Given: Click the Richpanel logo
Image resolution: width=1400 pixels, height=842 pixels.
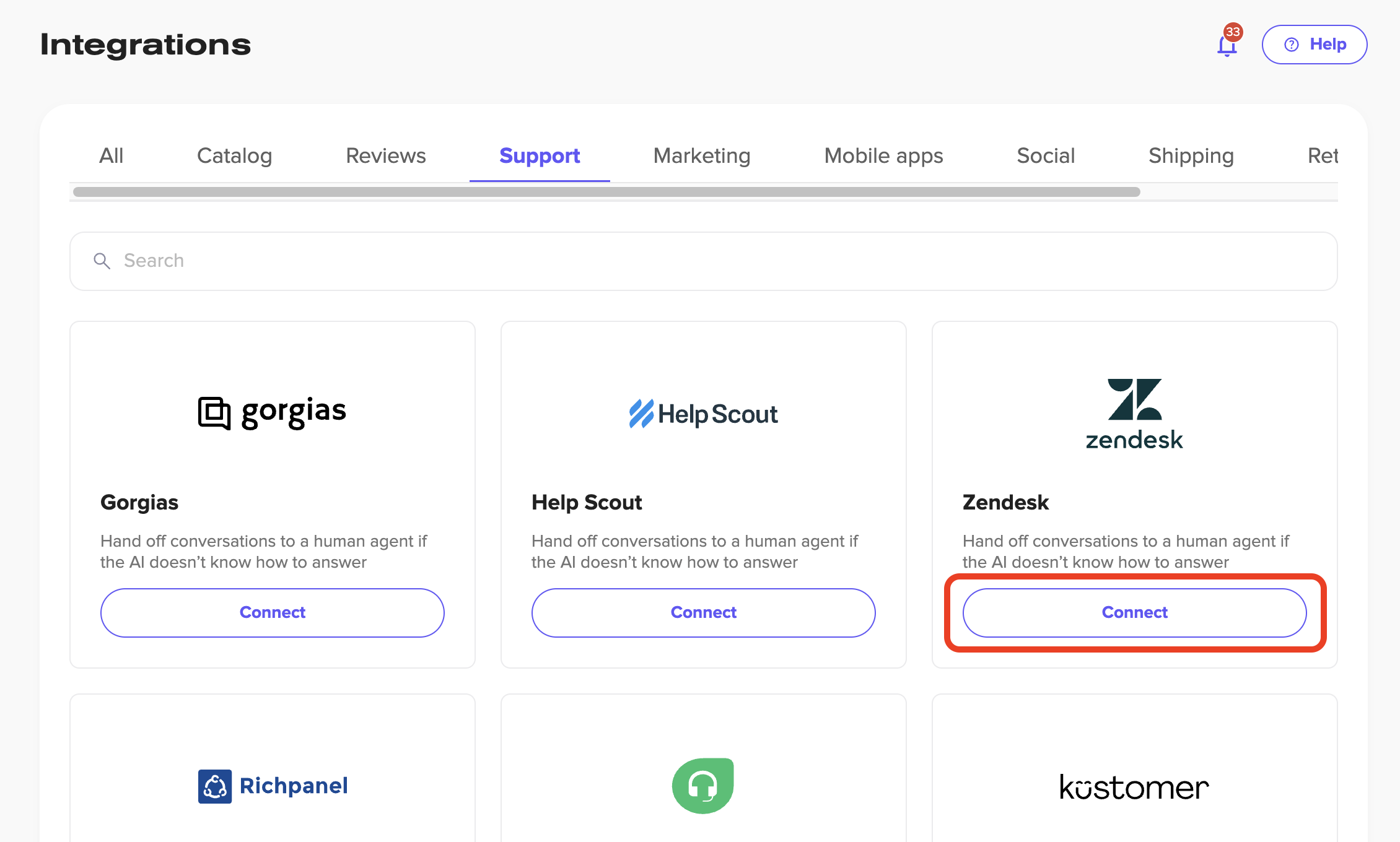Looking at the screenshot, I should tap(273, 786).
